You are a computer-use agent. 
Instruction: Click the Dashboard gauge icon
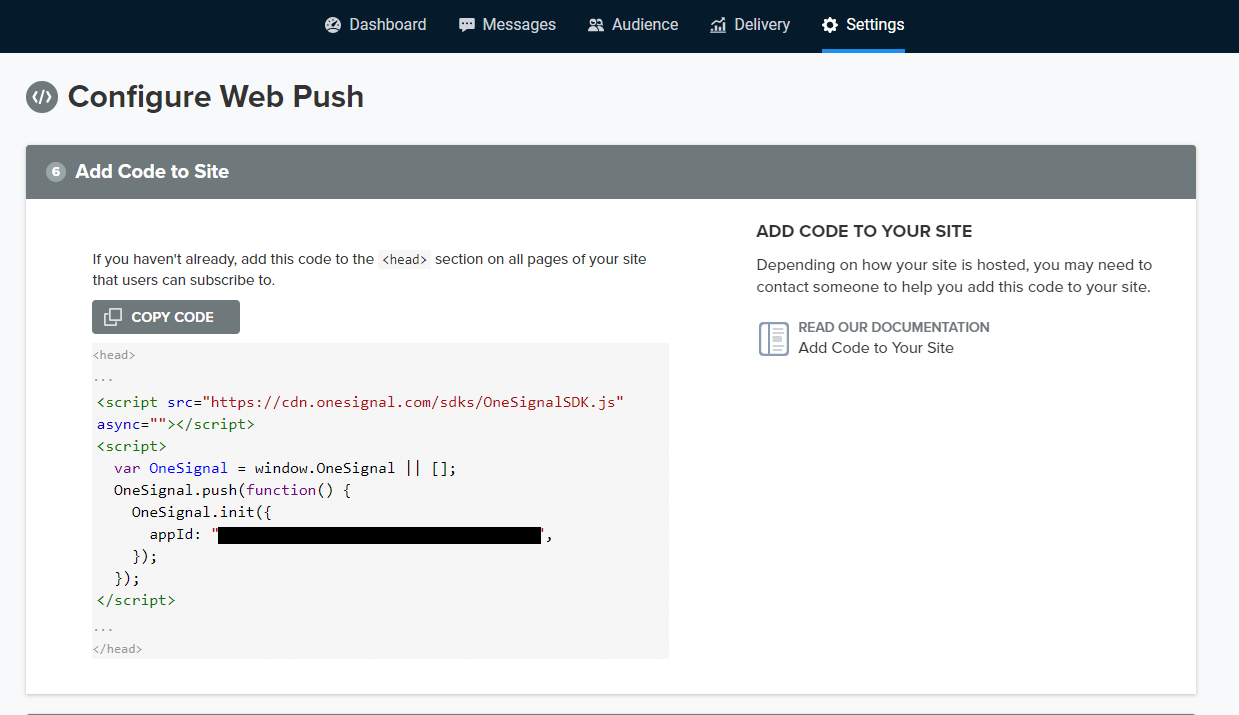[x=333, y=25]
